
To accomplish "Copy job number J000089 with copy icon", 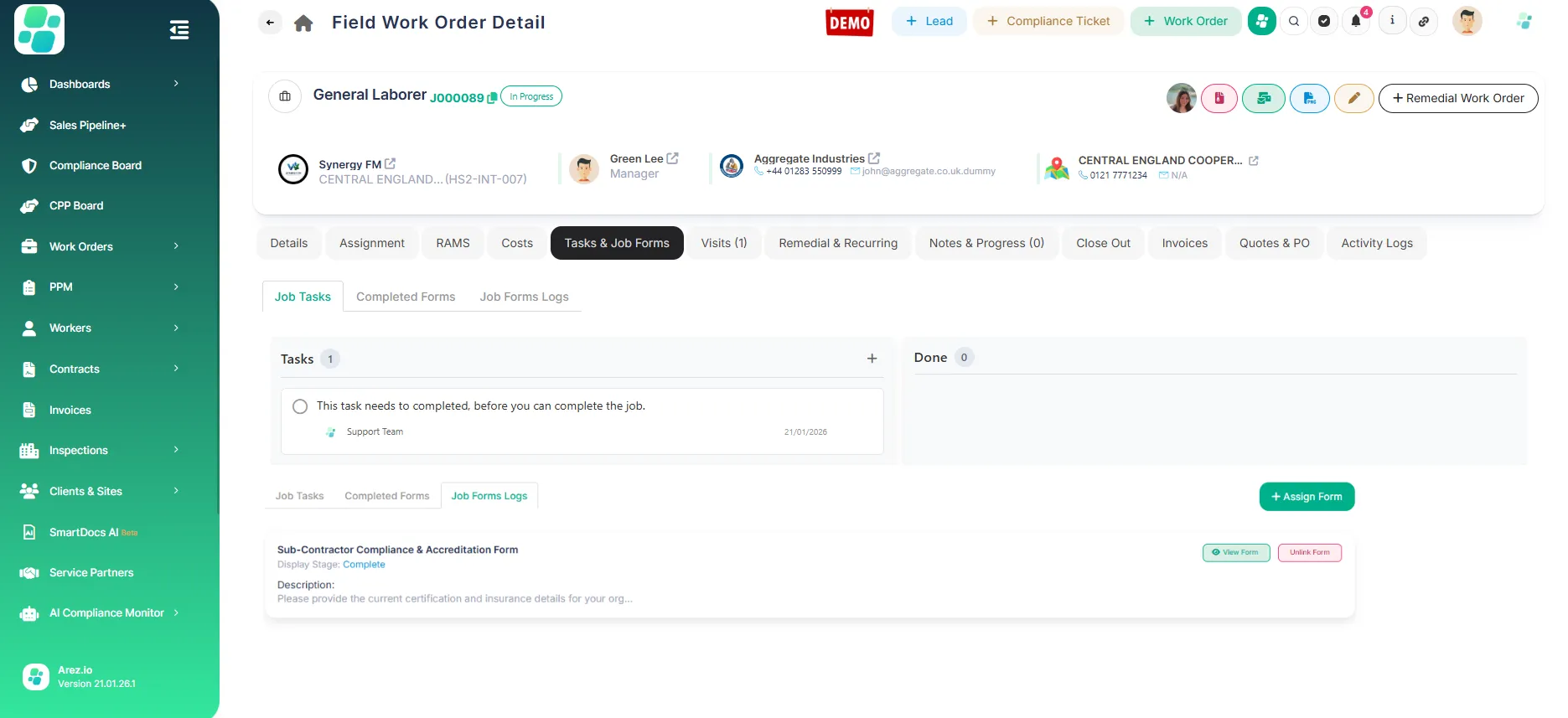I will tap(492, 98).
